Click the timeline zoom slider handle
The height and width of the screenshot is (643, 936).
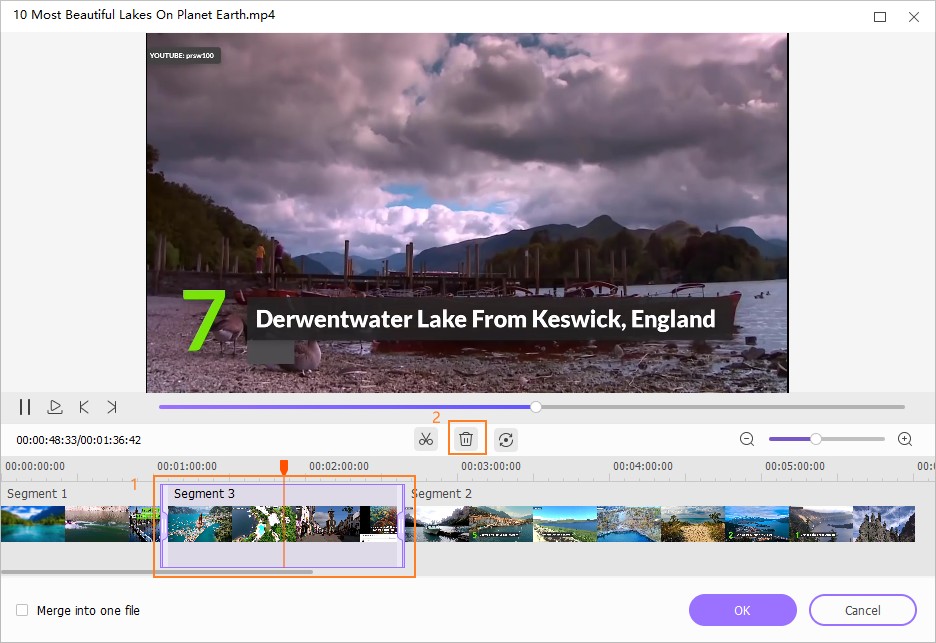816,439
